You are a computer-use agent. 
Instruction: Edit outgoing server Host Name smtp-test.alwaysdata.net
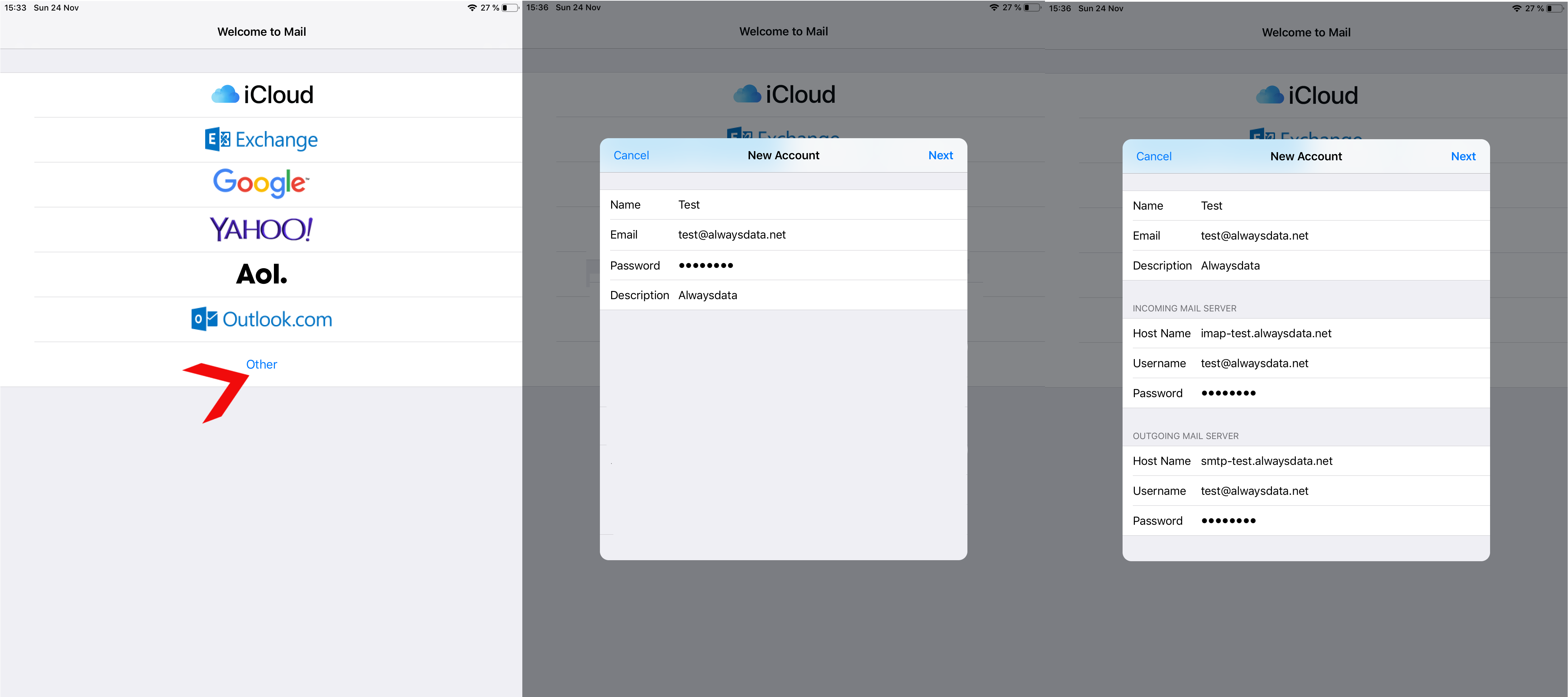pos(1306,461)
